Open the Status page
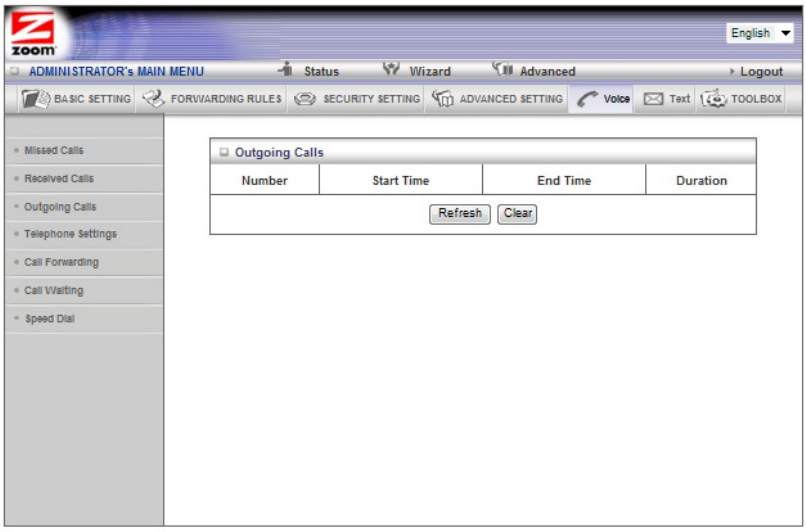 click(x=321, y=71)
